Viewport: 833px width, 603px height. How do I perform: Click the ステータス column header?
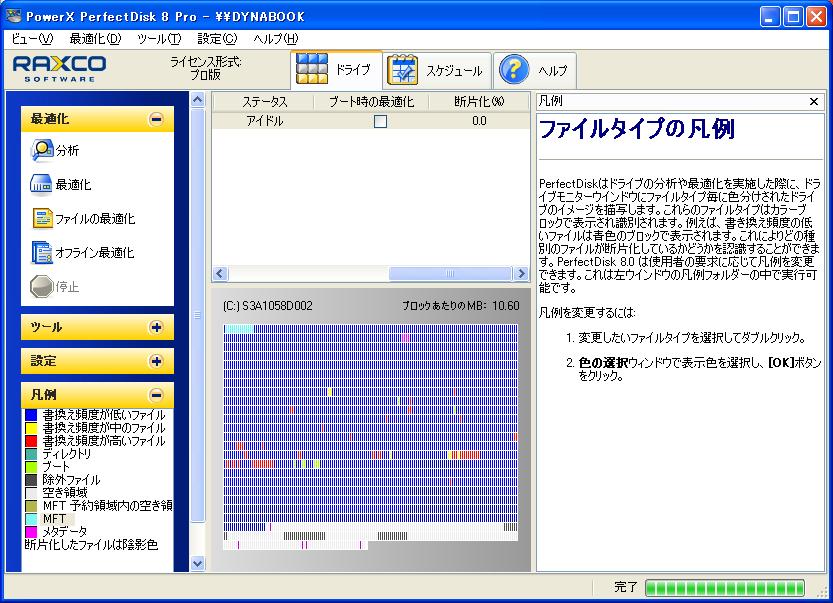coord(264,101)
